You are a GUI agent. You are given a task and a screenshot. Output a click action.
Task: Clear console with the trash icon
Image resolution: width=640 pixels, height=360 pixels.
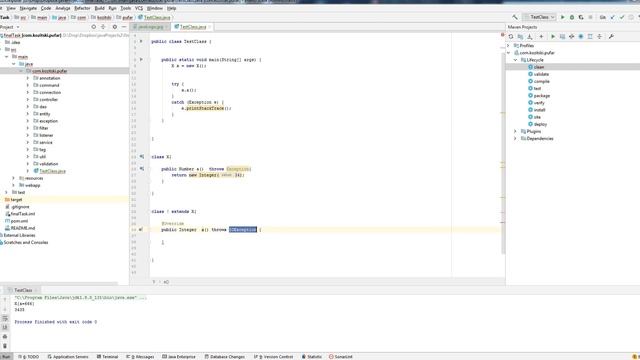(5, 346)
